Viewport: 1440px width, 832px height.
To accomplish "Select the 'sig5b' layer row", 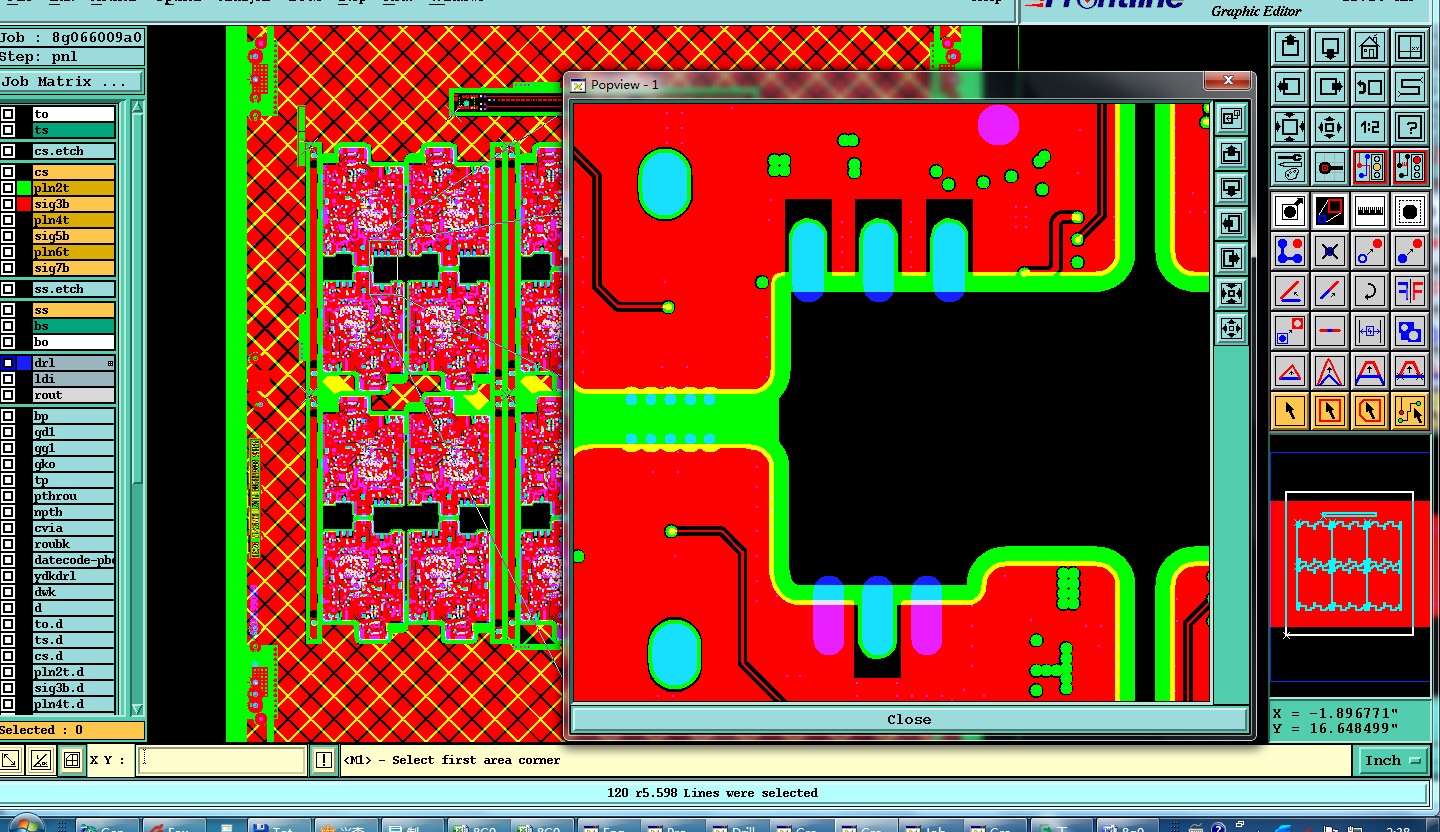I will 73,236.
